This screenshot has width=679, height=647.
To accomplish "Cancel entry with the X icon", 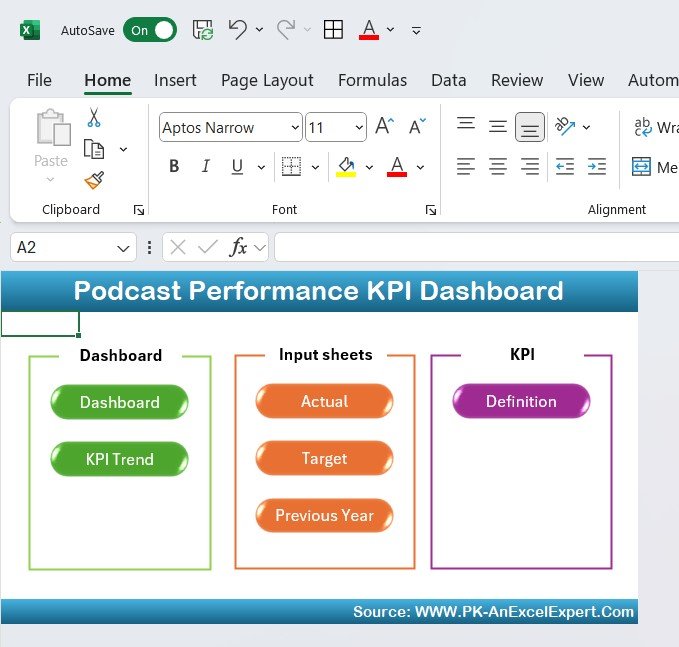I will (178, 248).
